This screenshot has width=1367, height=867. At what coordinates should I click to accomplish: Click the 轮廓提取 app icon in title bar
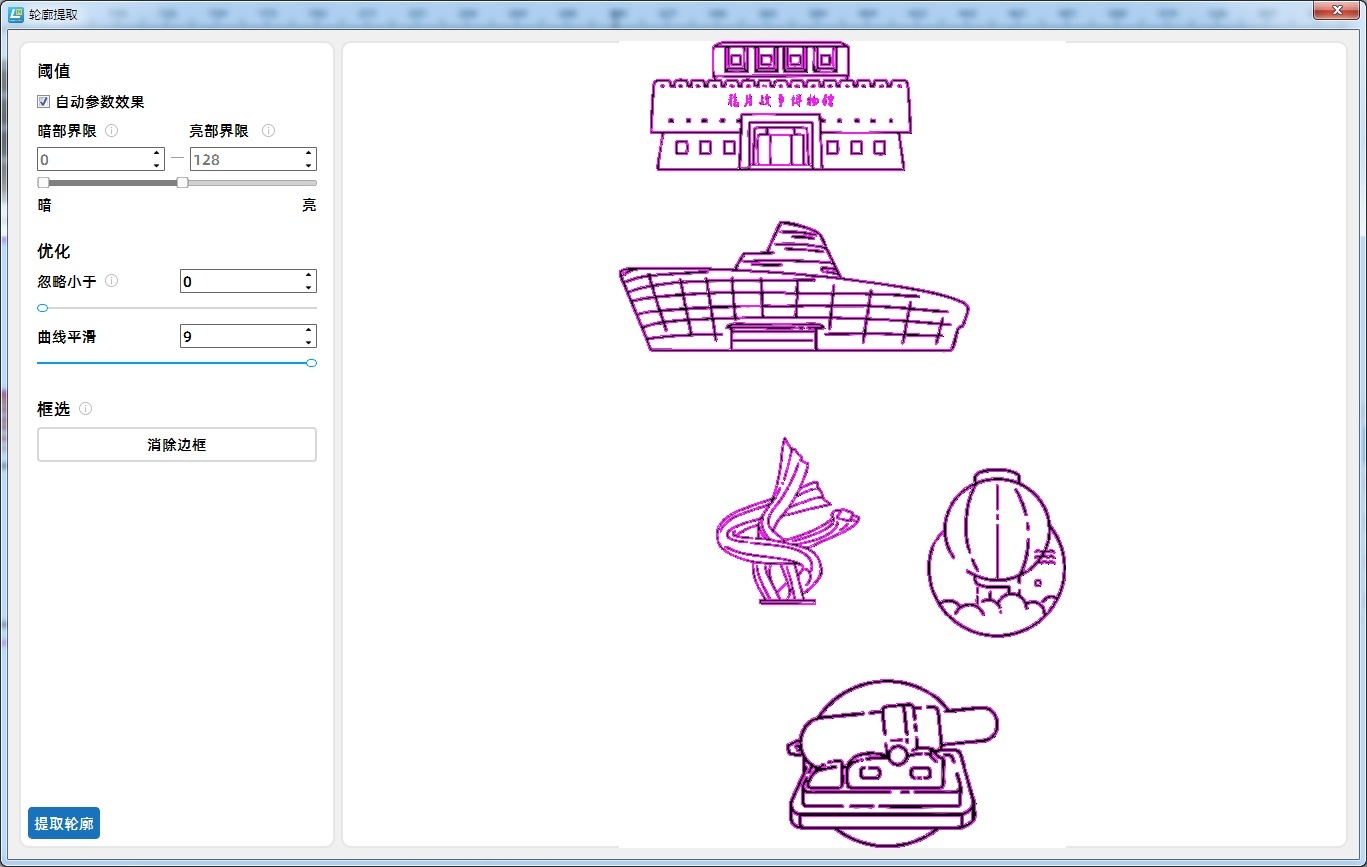(16, 15)
